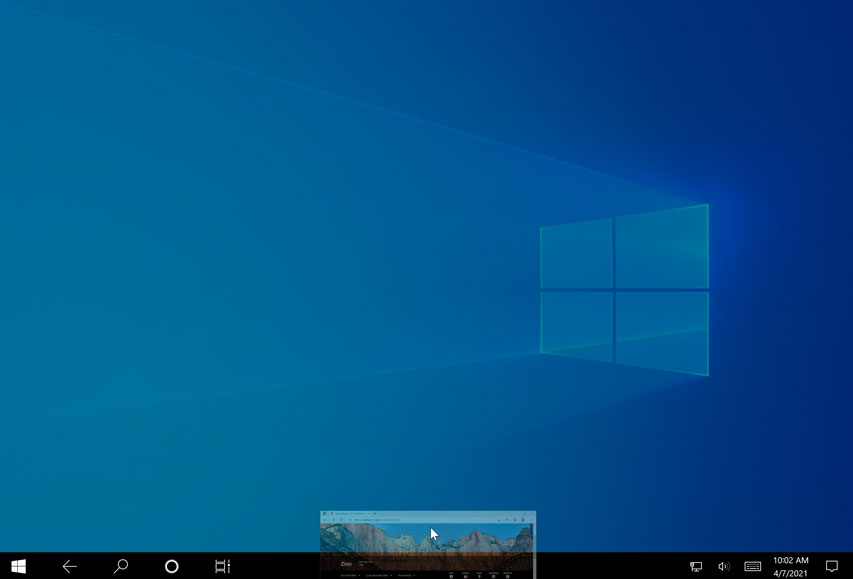Click the new tab button in the browser
Viewport: 853px width, 579px height.
[x=373, y=511]
